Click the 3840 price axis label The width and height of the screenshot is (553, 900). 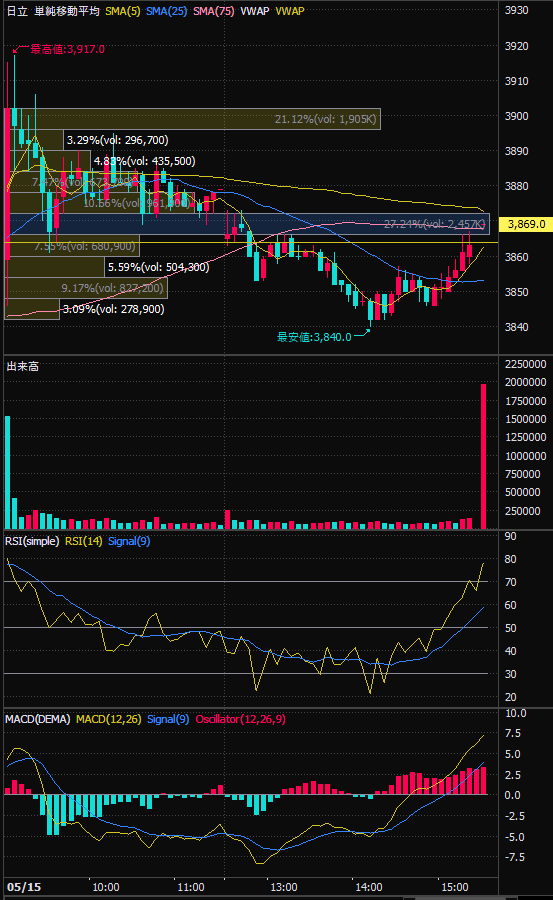(516, 327)
